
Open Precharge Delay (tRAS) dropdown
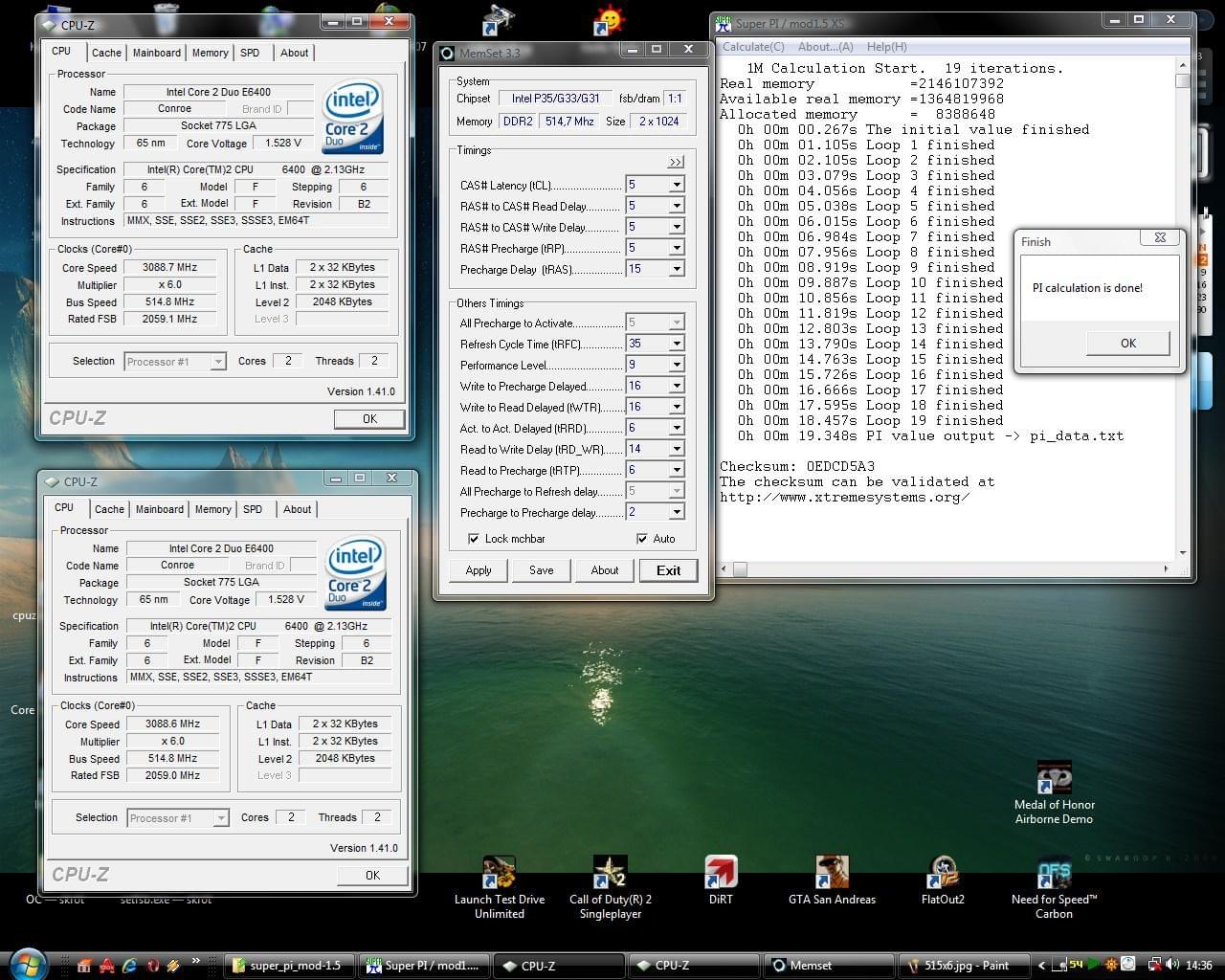coord(677,269)
